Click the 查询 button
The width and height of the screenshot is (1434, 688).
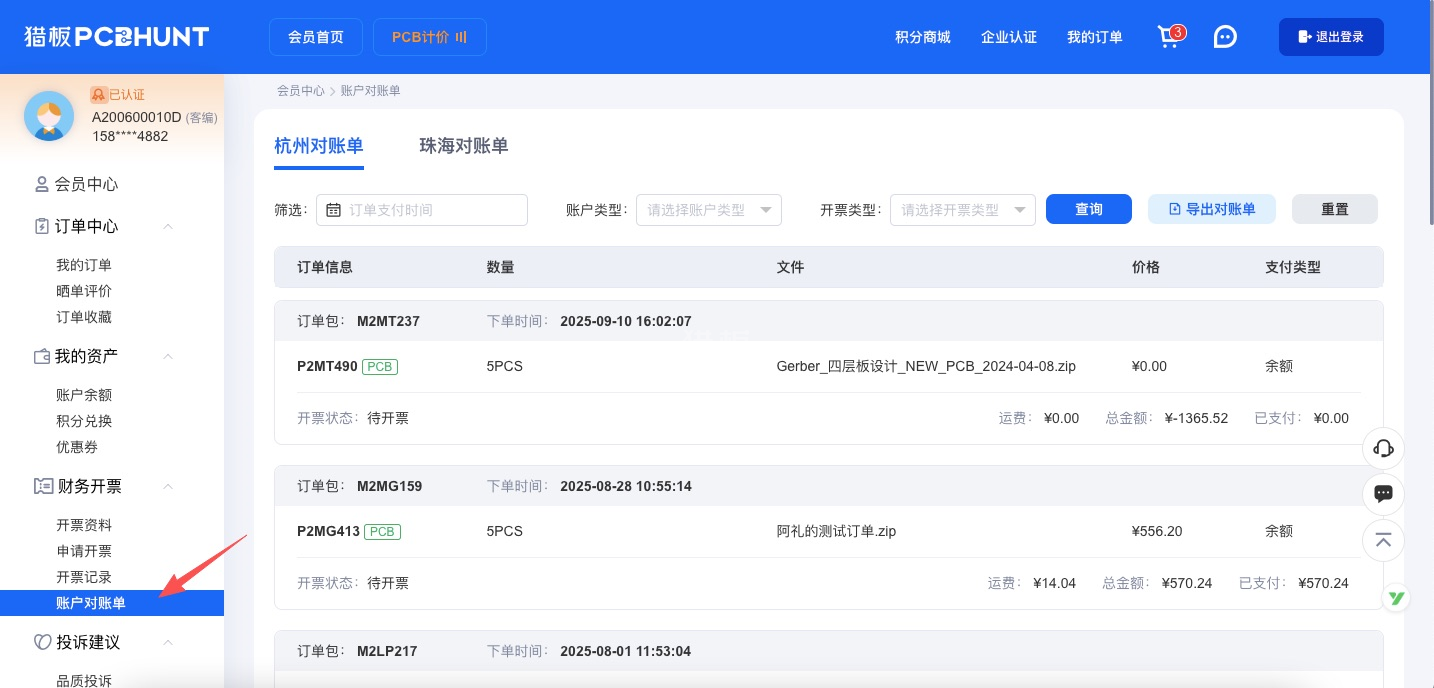pos(1089,209)
